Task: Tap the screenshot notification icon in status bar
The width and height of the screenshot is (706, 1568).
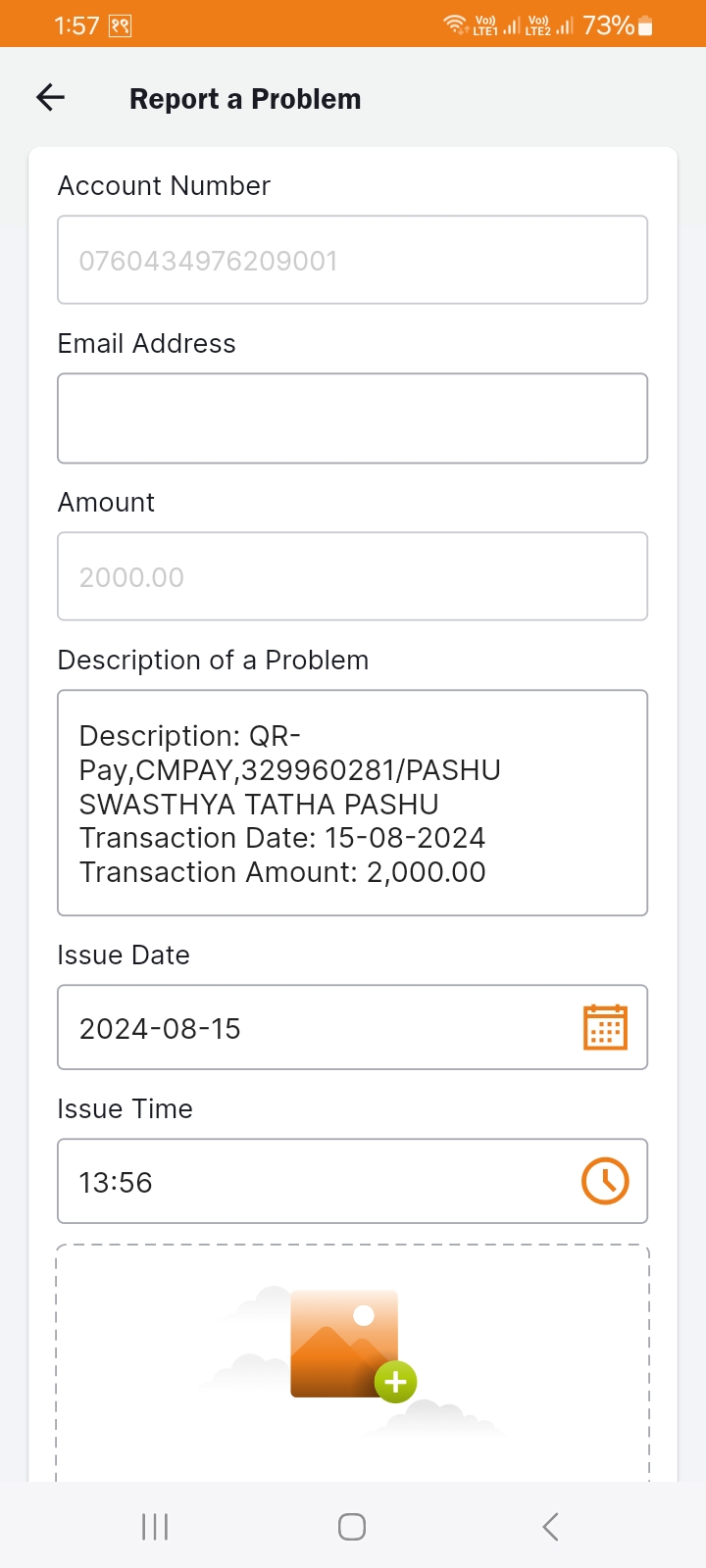Action: tap(121, 25)
